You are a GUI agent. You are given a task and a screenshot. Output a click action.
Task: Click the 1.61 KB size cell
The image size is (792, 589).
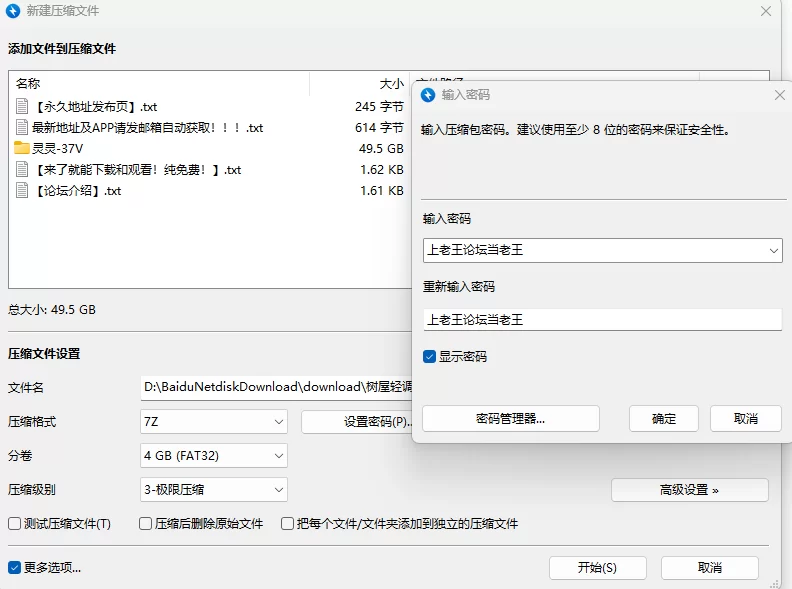(381, 191)
